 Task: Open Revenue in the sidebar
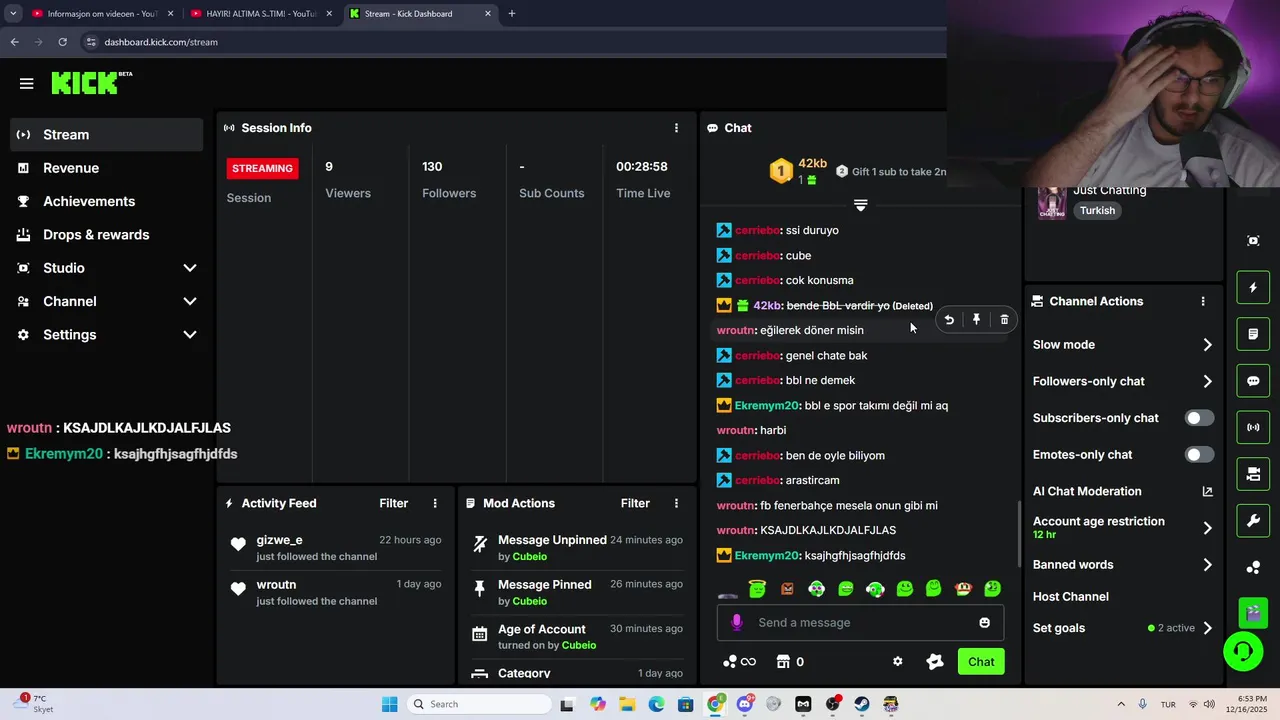coord(107,168)
